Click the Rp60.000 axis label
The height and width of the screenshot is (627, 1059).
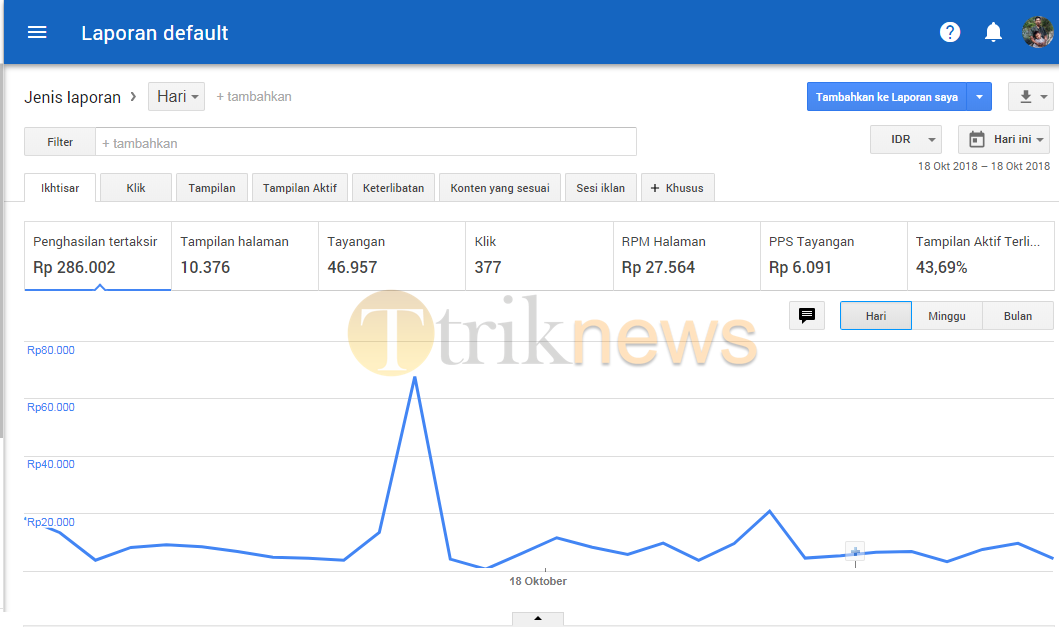(x=51, y=407)
